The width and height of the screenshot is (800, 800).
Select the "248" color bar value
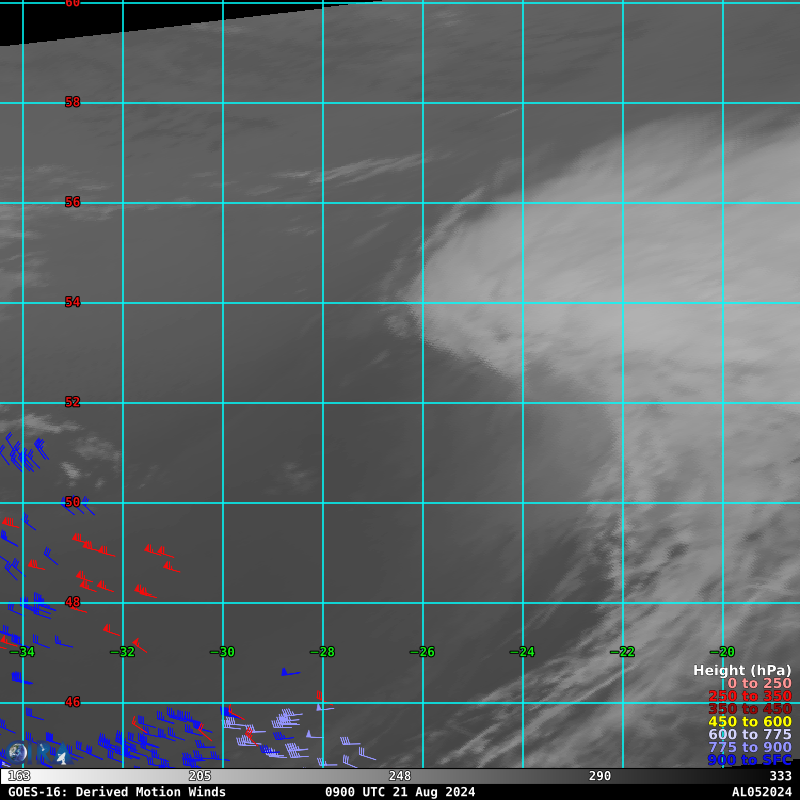[x=400, y=776]
